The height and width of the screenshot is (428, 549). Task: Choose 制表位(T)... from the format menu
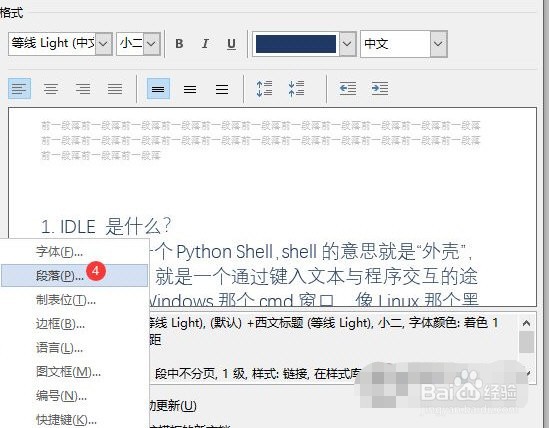(75, 300)
